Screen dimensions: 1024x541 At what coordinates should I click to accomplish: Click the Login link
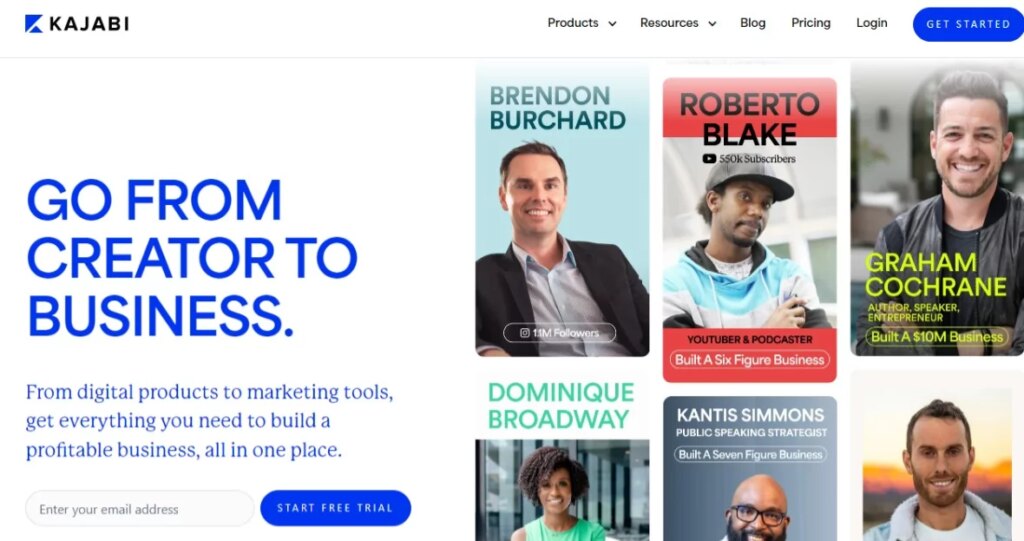[x=872, y=23]
